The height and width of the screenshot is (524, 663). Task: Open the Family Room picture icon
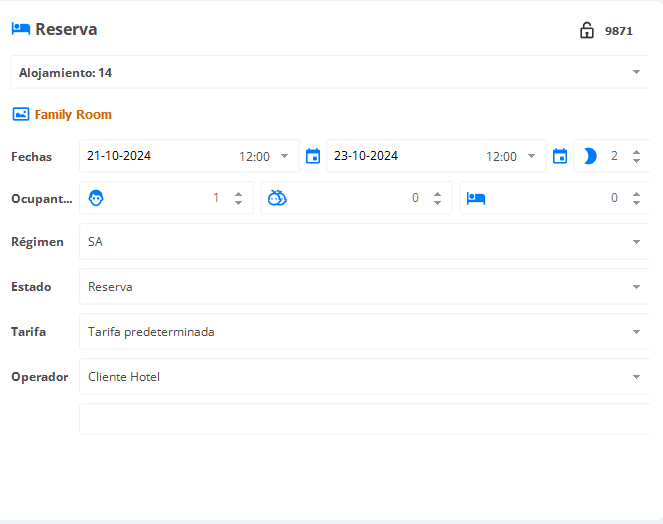click(21, 114)
